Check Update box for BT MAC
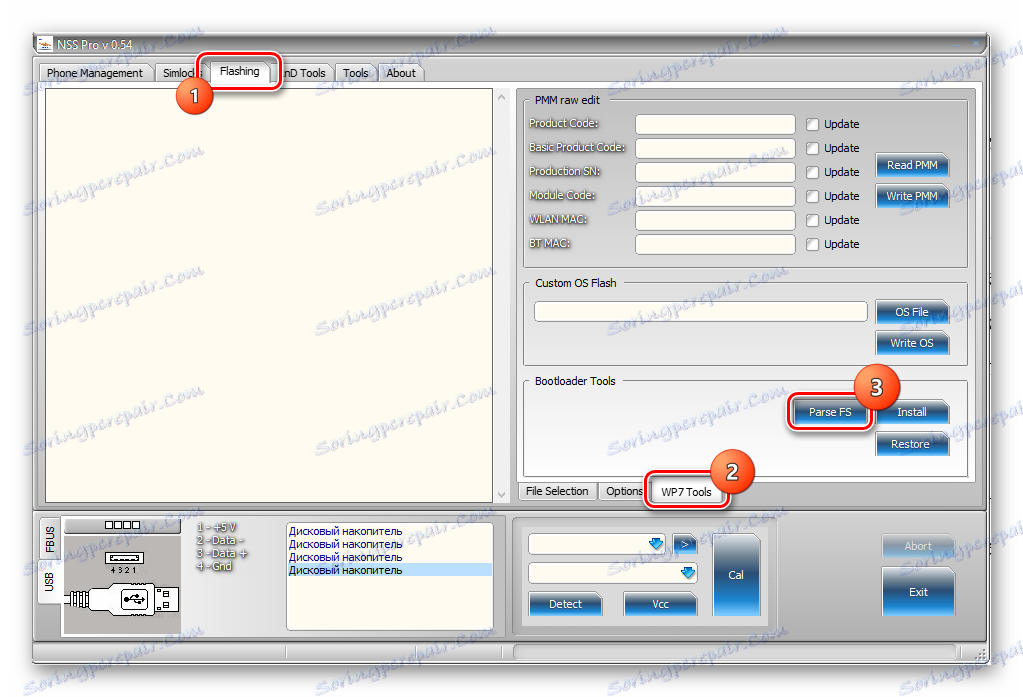 pyautogui.click(x=812, y=244)
